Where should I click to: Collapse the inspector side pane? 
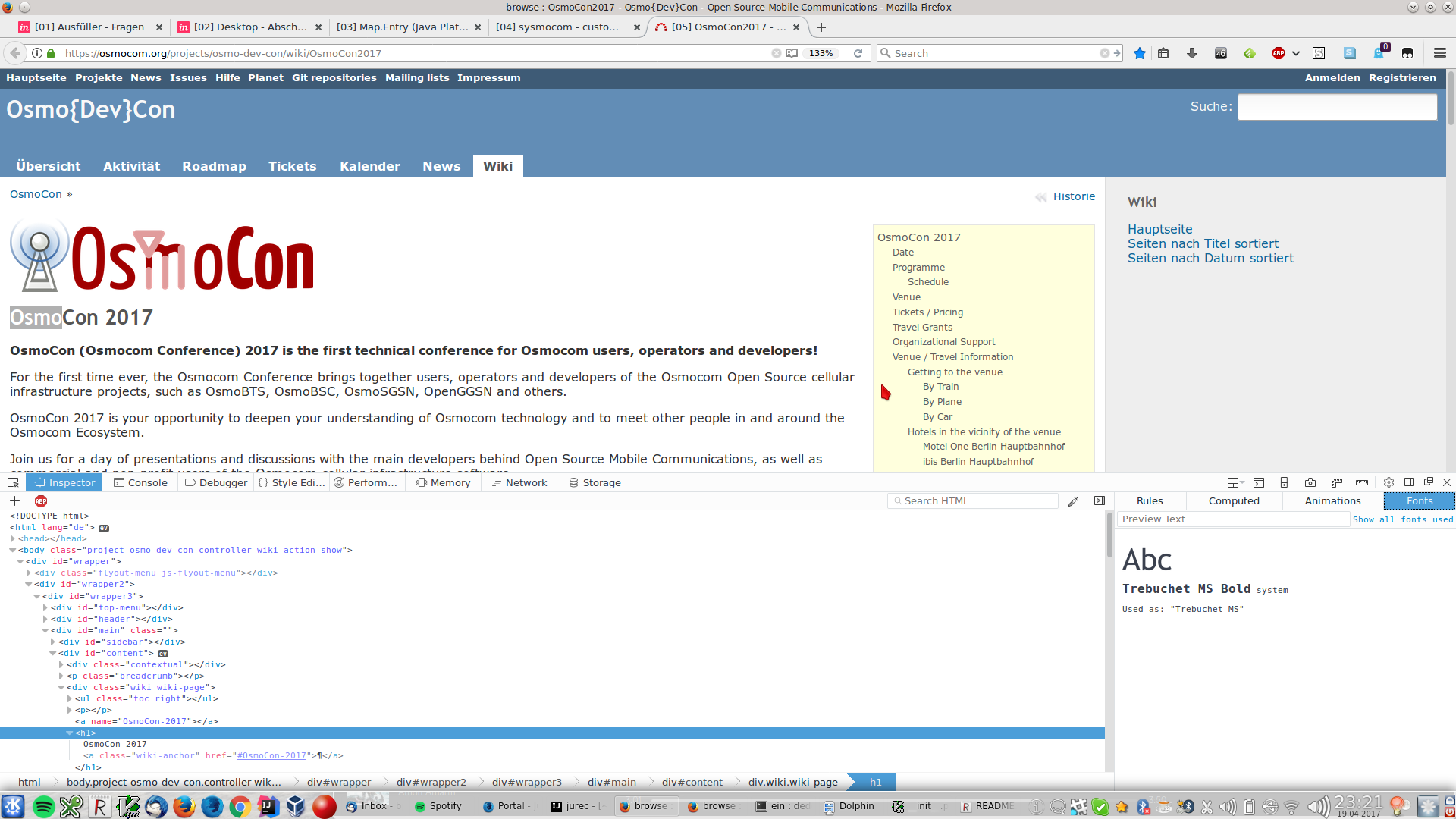[x=1100, y=501]
